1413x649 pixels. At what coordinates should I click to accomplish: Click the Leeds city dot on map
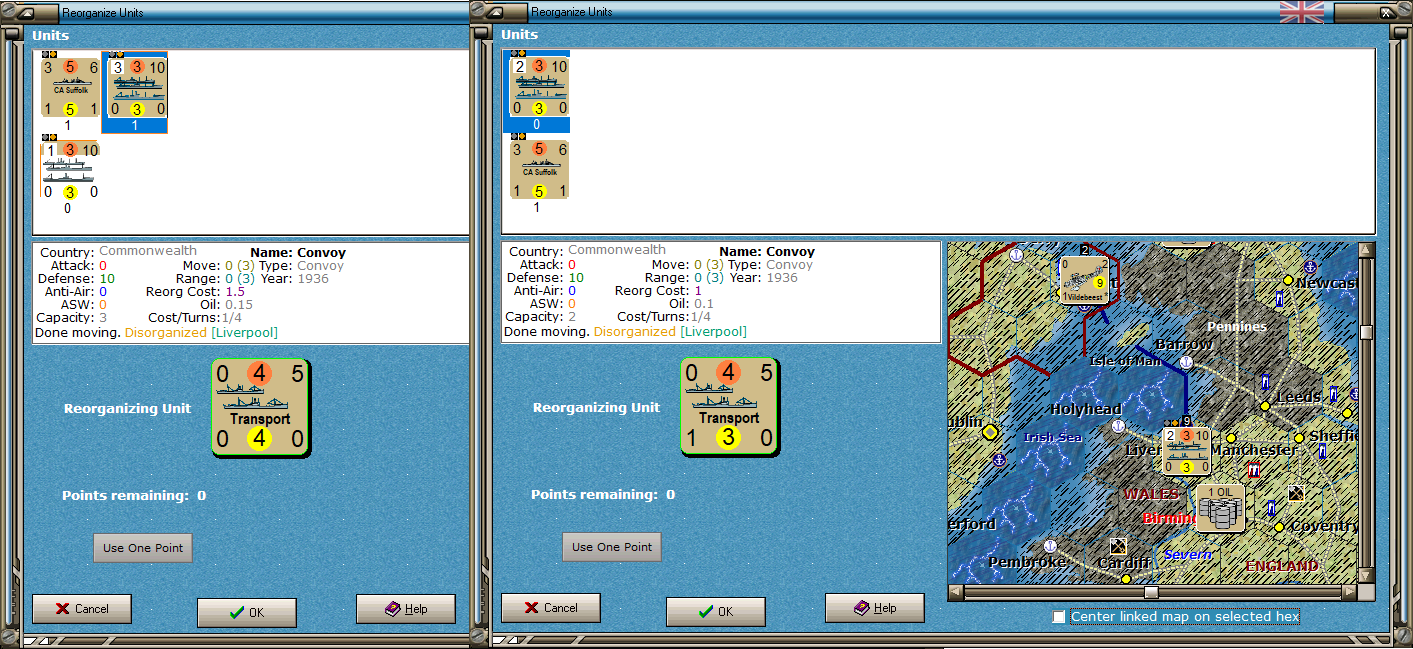[1265, 405]
